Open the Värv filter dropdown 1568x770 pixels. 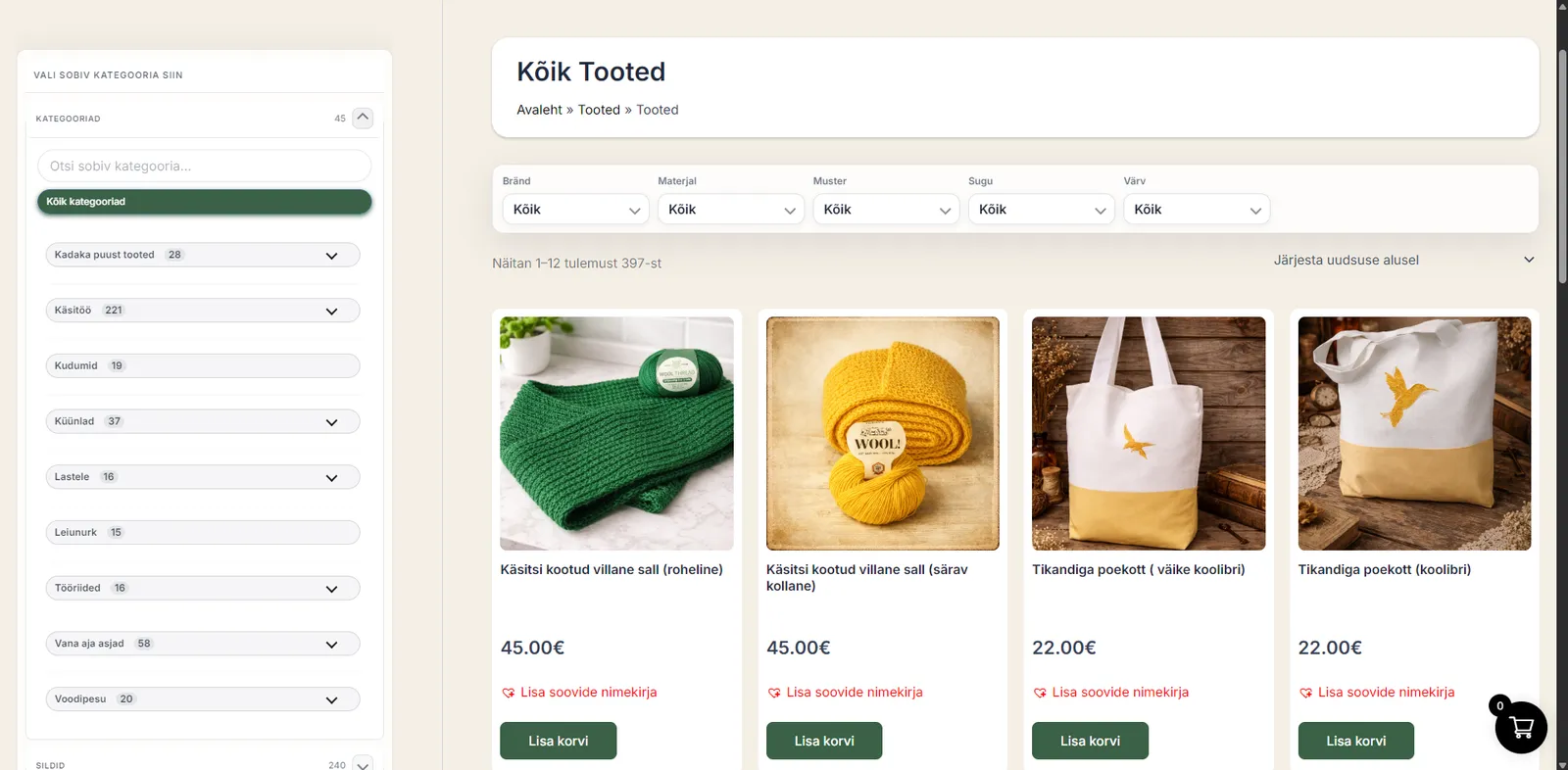click(1196, 210)
